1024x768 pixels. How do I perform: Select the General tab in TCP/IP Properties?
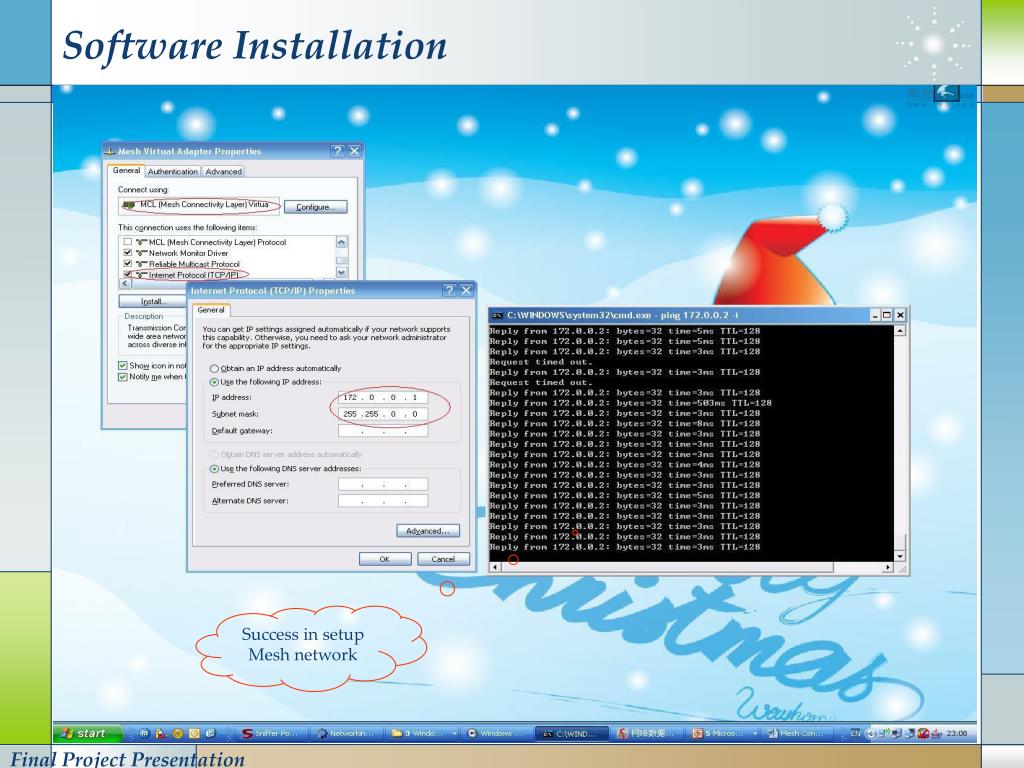[211, 310]
